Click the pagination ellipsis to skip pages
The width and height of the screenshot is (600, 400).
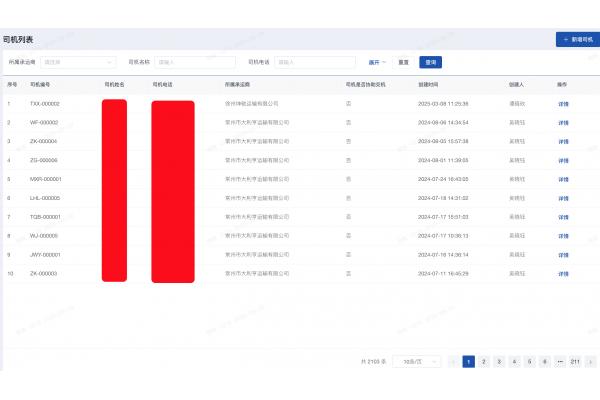(x=559, y=360)
